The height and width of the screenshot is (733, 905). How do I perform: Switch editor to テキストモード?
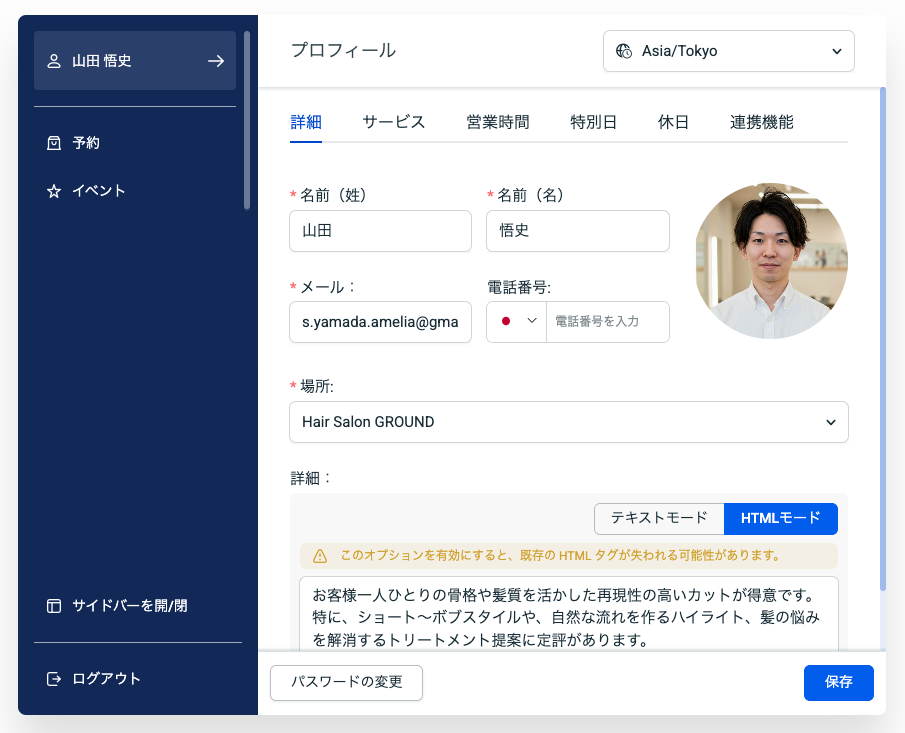[659, 518]
